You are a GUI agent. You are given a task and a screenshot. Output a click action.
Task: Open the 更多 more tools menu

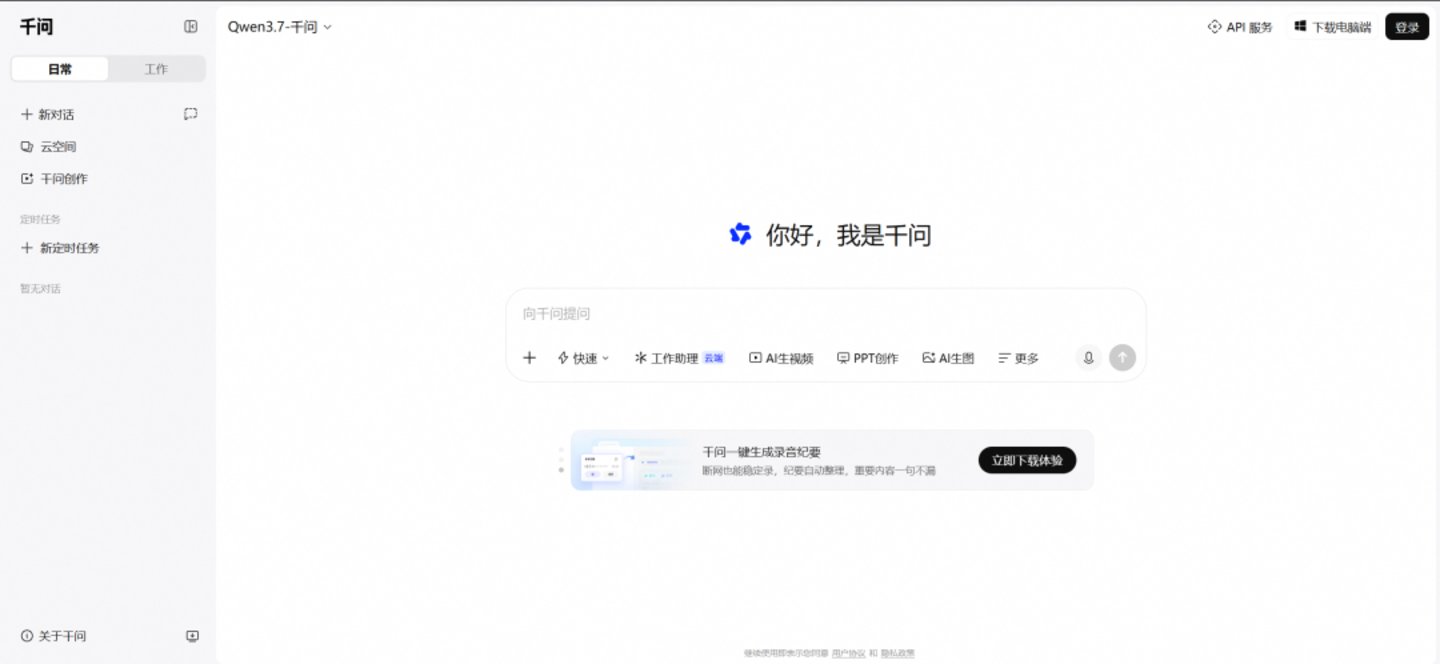[x=1018, y=358]
